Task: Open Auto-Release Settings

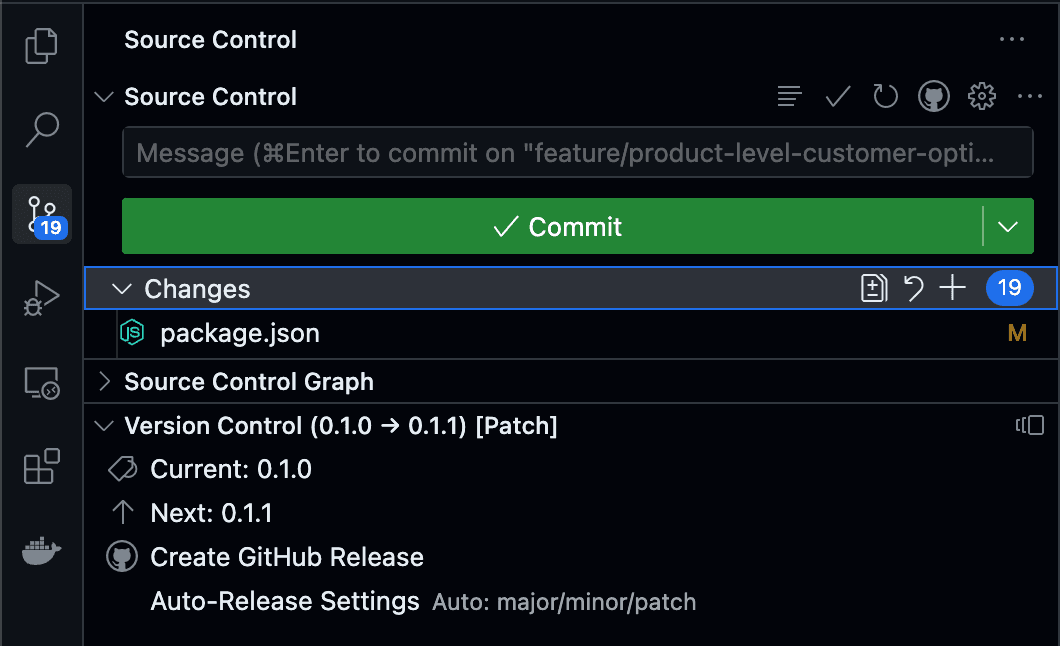Action: 285,601
